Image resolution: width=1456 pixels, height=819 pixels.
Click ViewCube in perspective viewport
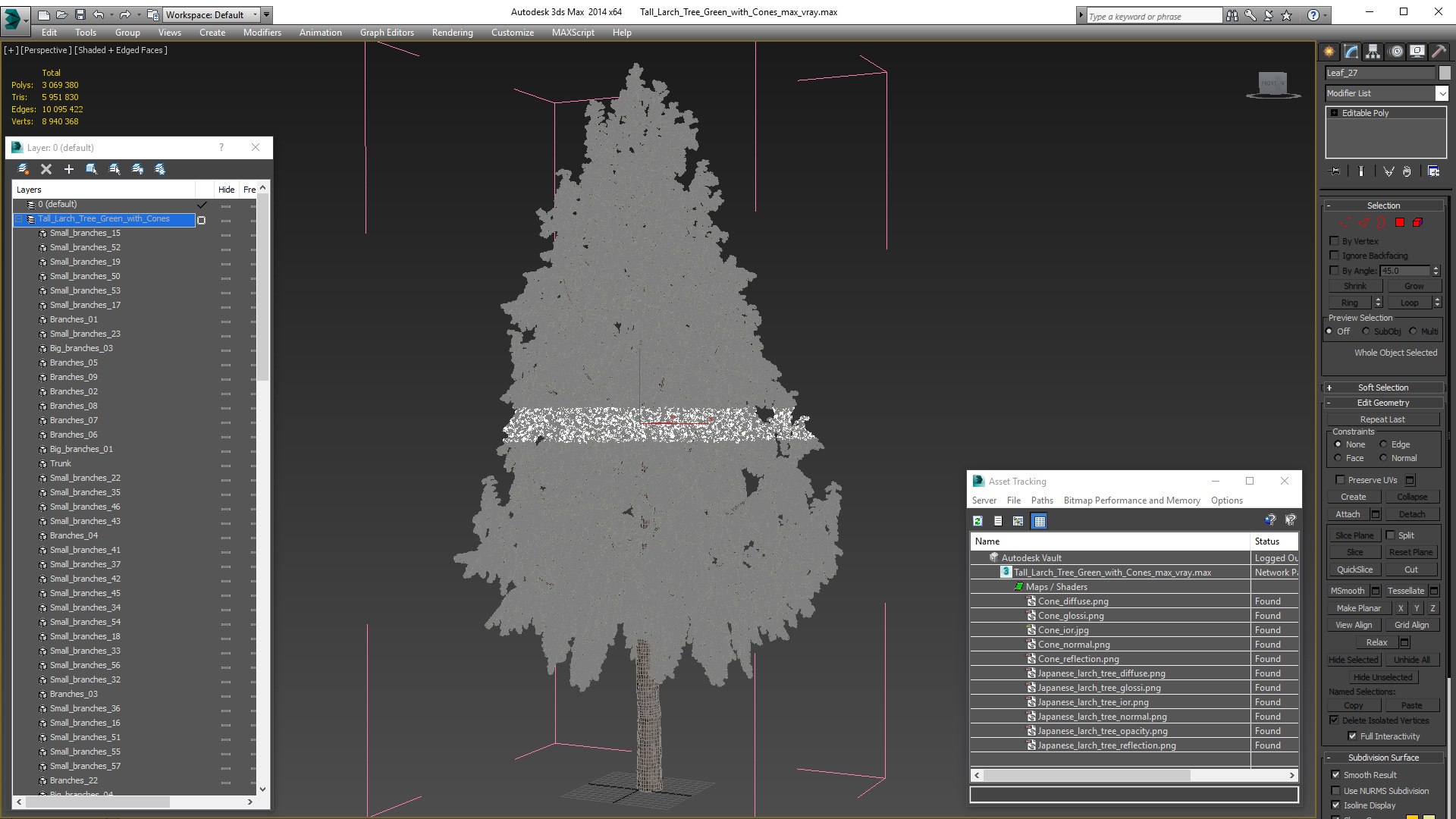[1272, 84]
